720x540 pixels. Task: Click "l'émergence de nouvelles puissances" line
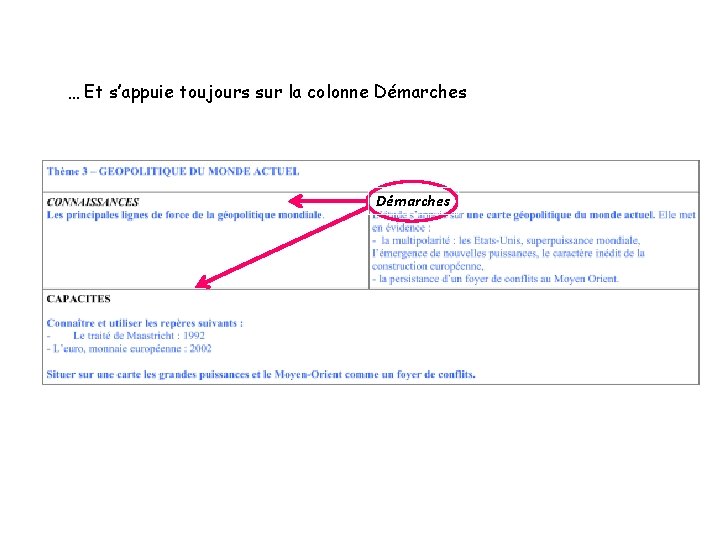[508, 253]
